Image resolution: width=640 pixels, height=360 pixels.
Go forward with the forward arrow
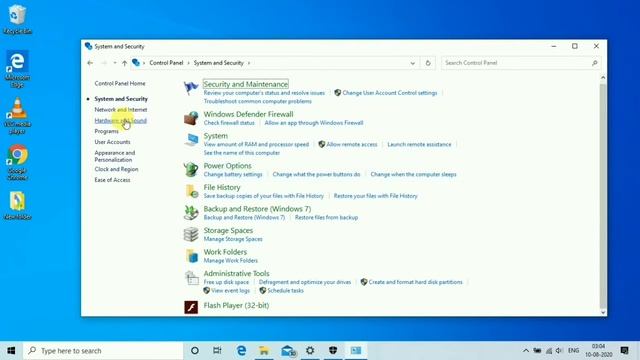tap(104, 63)
